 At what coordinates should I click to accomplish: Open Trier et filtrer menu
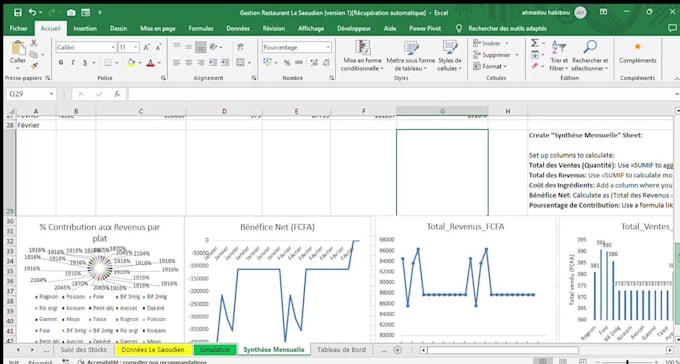[x=559, y=56]
